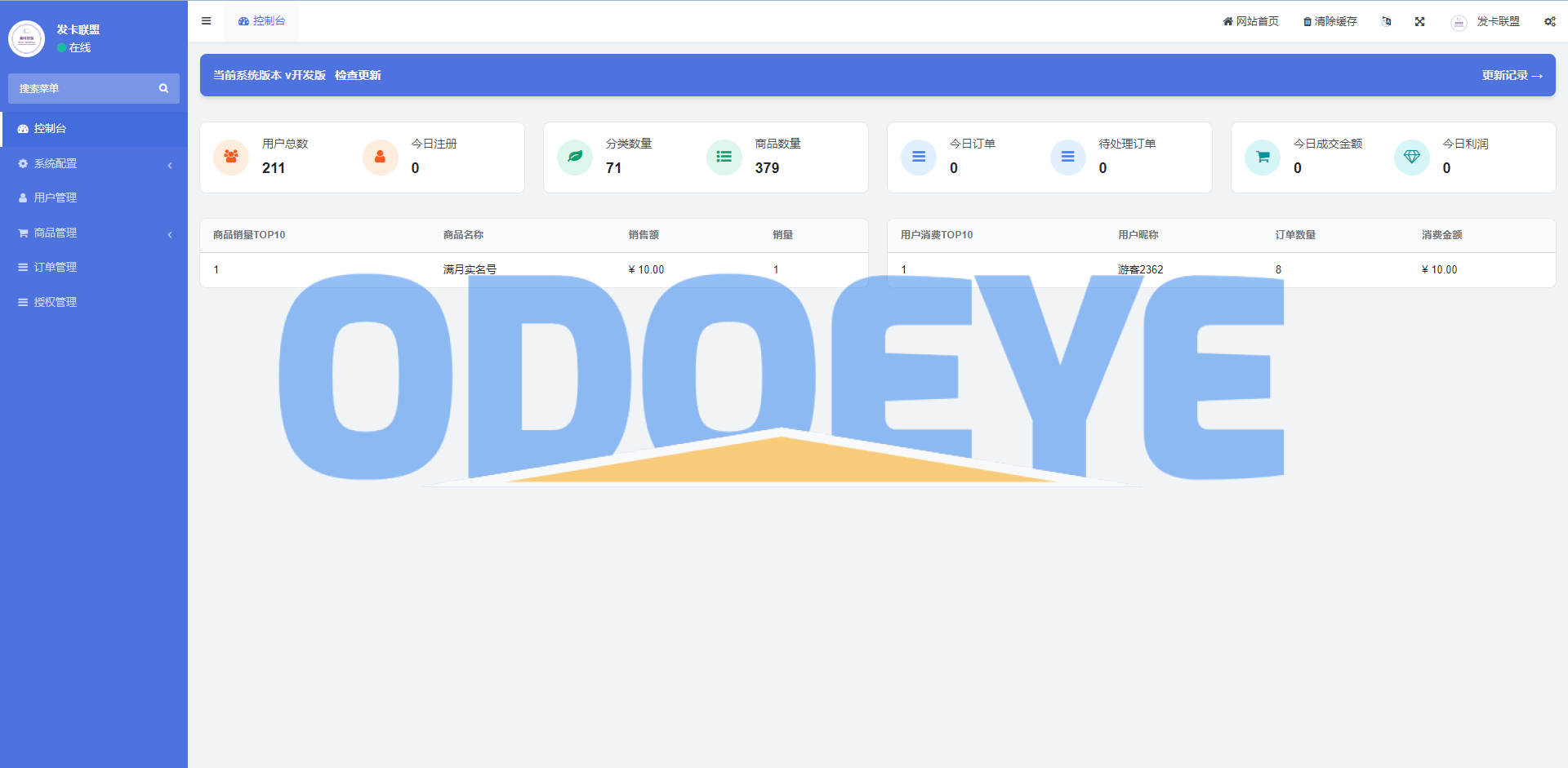Expand the 系统配置 chevron arrow

pos(170,165)
